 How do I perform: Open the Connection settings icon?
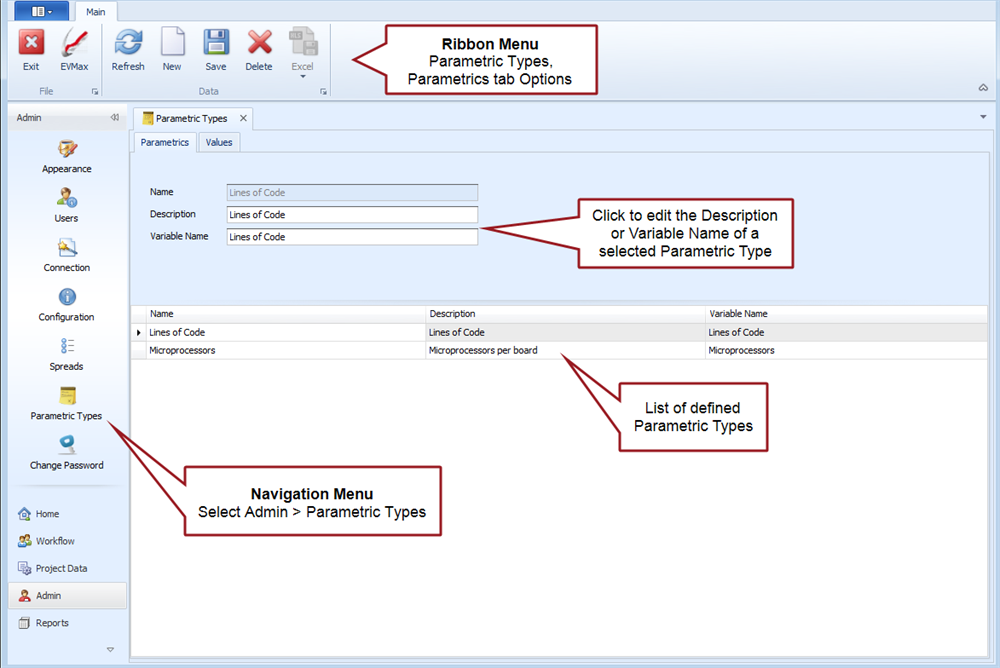[x=67, y=248]
